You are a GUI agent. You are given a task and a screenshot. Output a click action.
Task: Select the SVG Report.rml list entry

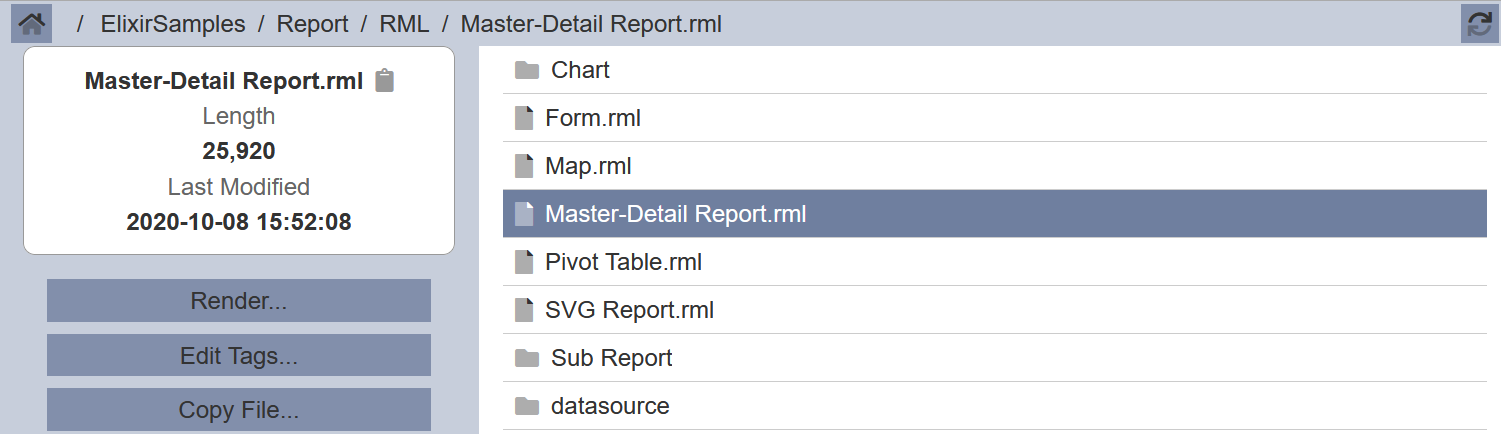click(x=995, y=310)
